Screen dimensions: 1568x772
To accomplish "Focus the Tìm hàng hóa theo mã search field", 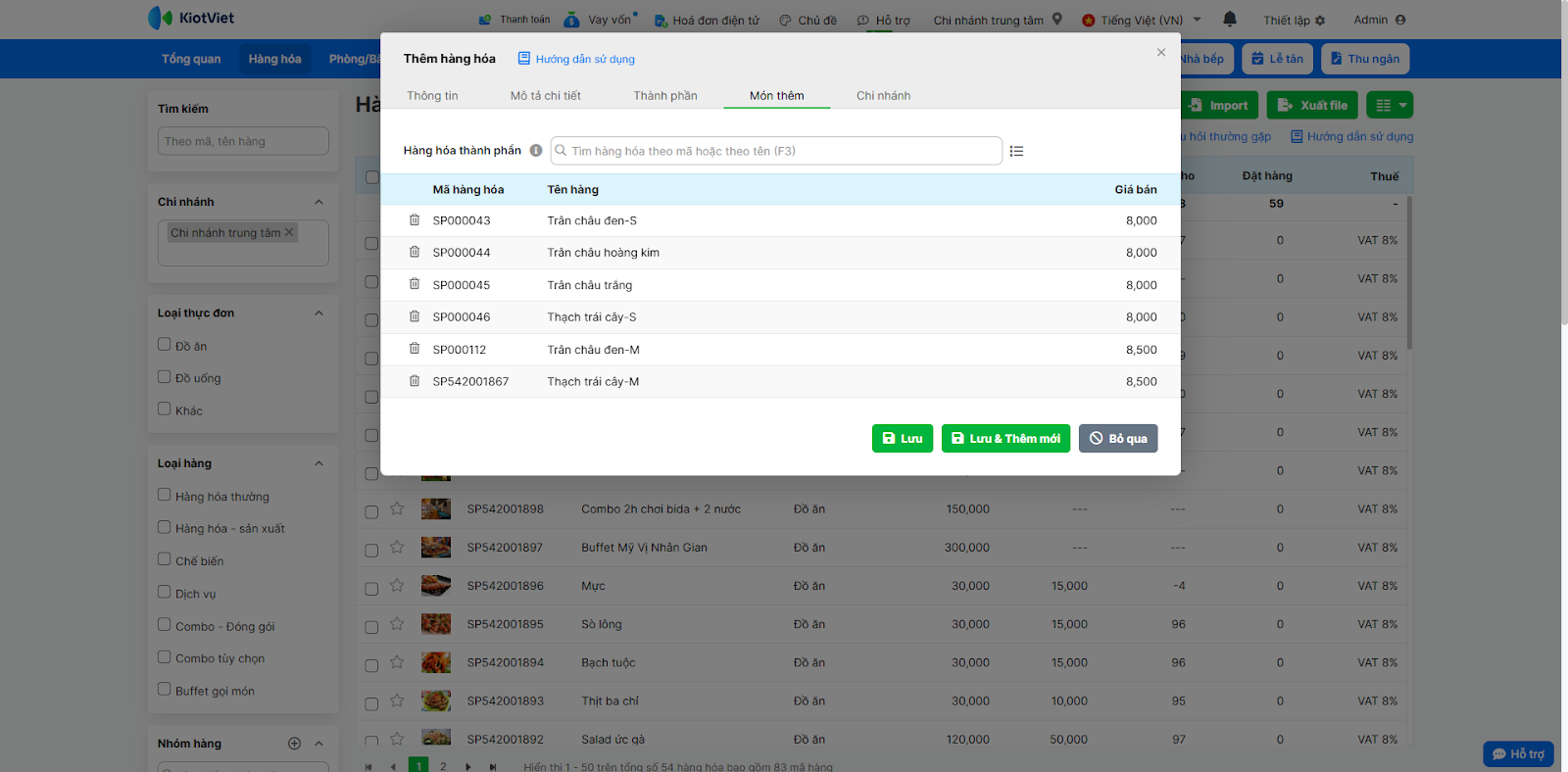I will 776,151.
